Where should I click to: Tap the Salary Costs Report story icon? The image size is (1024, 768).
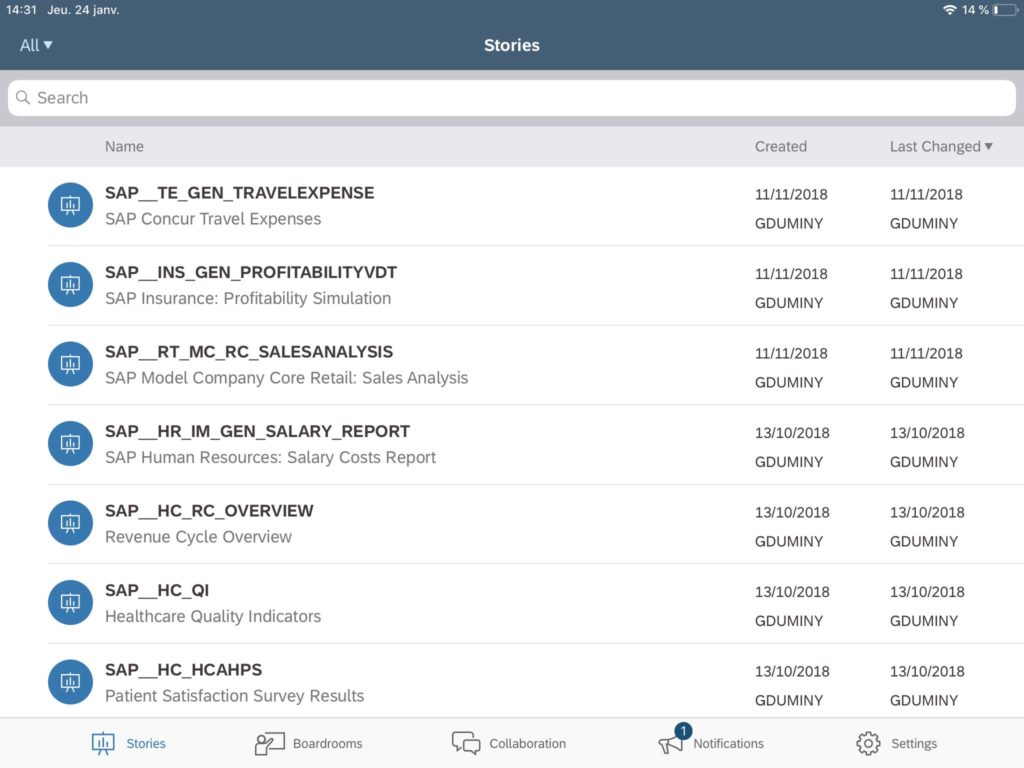(x=70, y=443)
